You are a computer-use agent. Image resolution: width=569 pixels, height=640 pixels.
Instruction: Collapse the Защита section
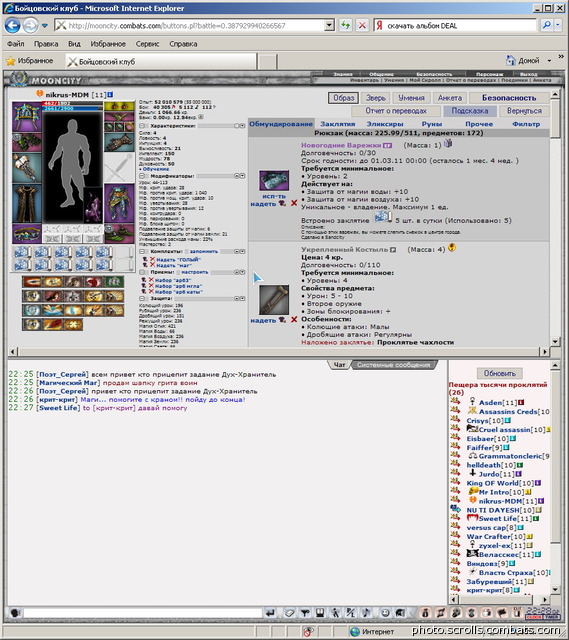click(x=142, y=298)
